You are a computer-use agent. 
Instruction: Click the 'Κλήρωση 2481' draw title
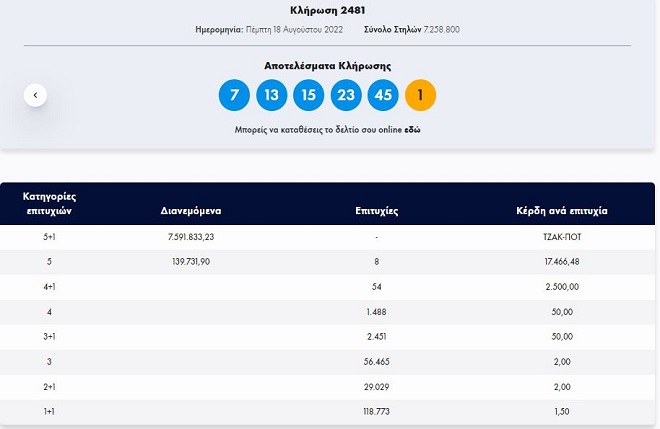[x=329, y=10]
